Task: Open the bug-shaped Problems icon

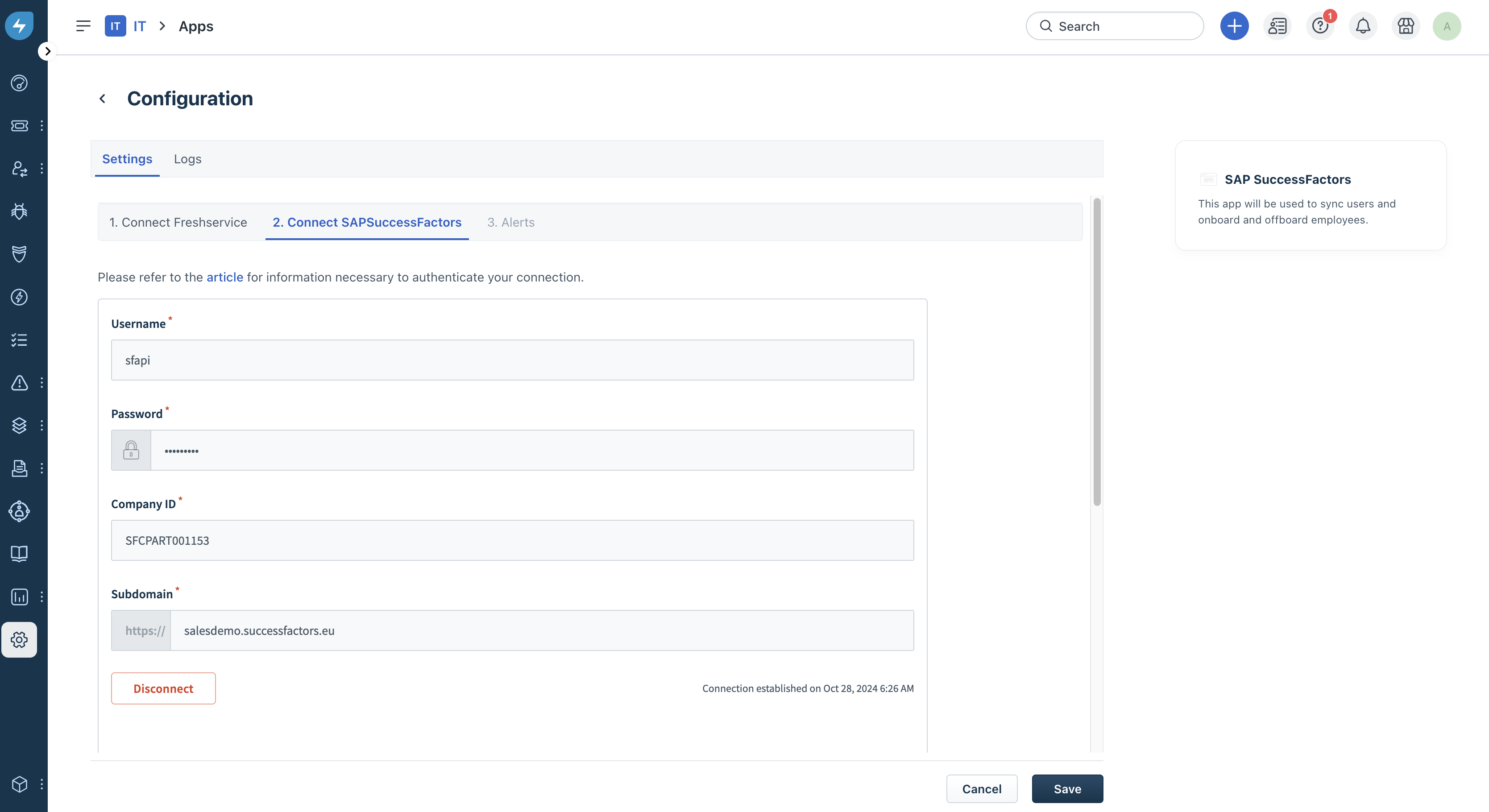Action: pyautogui.click(x=19, y=211)
